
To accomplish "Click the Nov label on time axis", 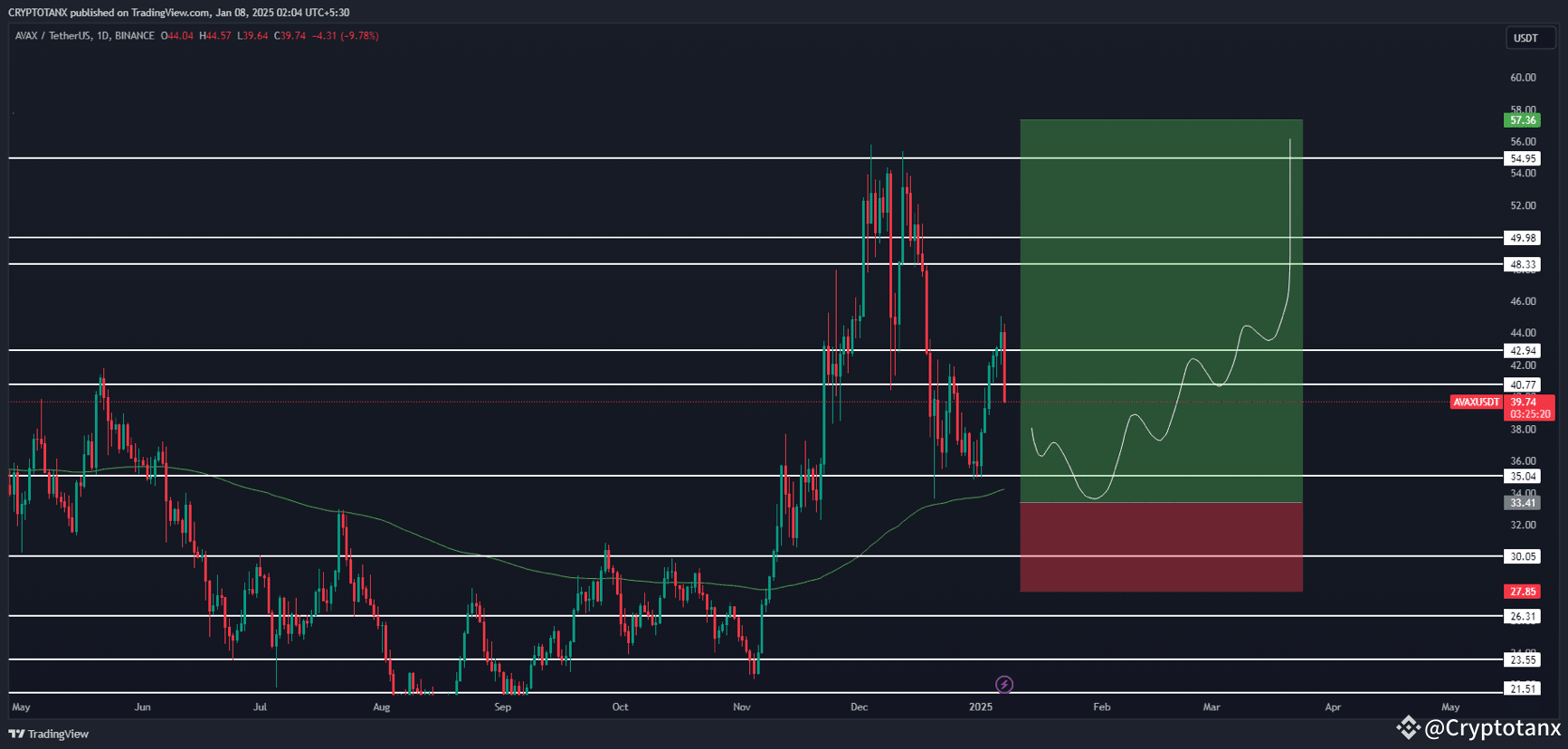I will [742, 706].
